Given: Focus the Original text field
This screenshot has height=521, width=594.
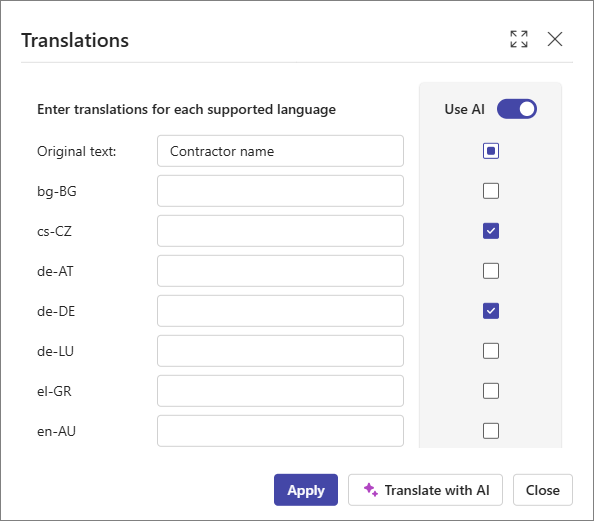Looking at the screenshot, I should 280,151.
